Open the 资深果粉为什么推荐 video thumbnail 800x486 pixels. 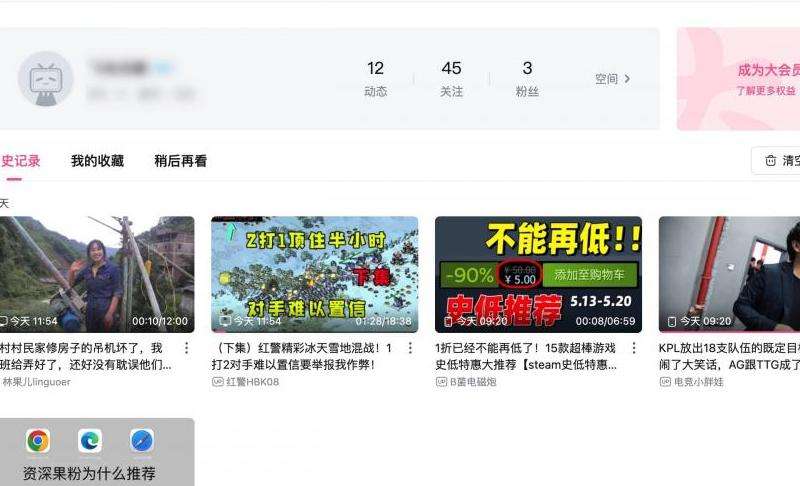(x=97, y=452)
